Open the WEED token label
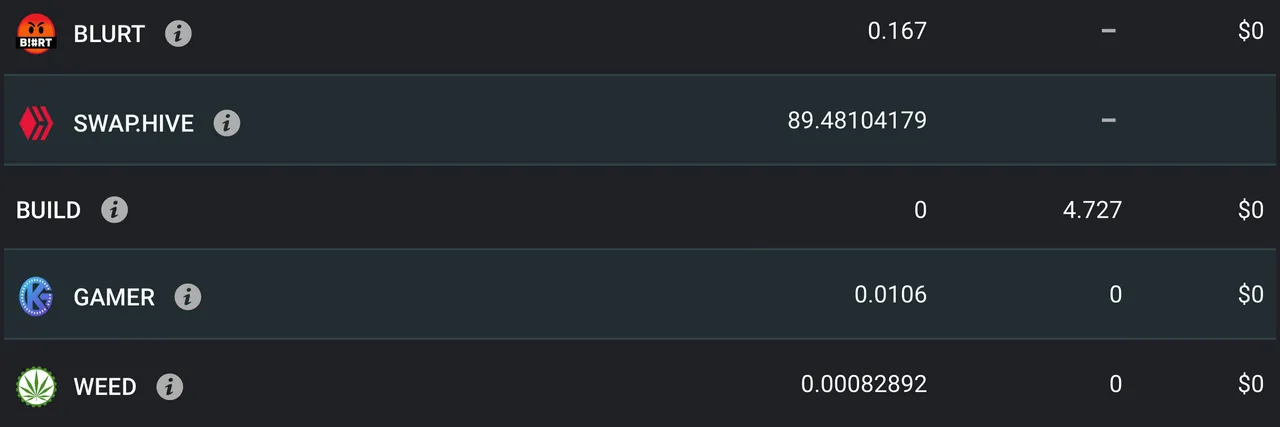The width and height of the screenshot is (1280, 427). click(x=105, y=386)
